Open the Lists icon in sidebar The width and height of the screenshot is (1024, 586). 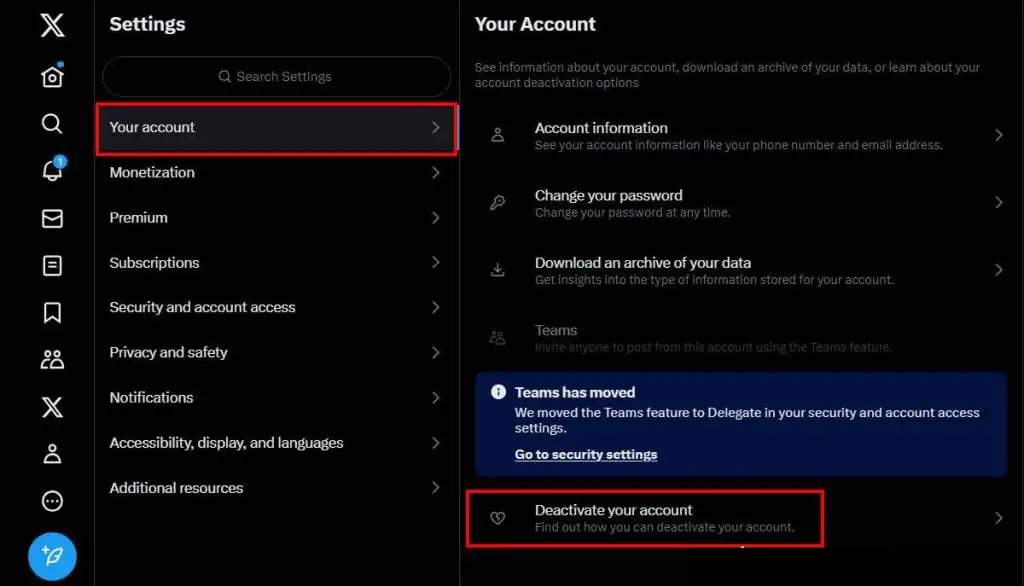tap(52, 265)
